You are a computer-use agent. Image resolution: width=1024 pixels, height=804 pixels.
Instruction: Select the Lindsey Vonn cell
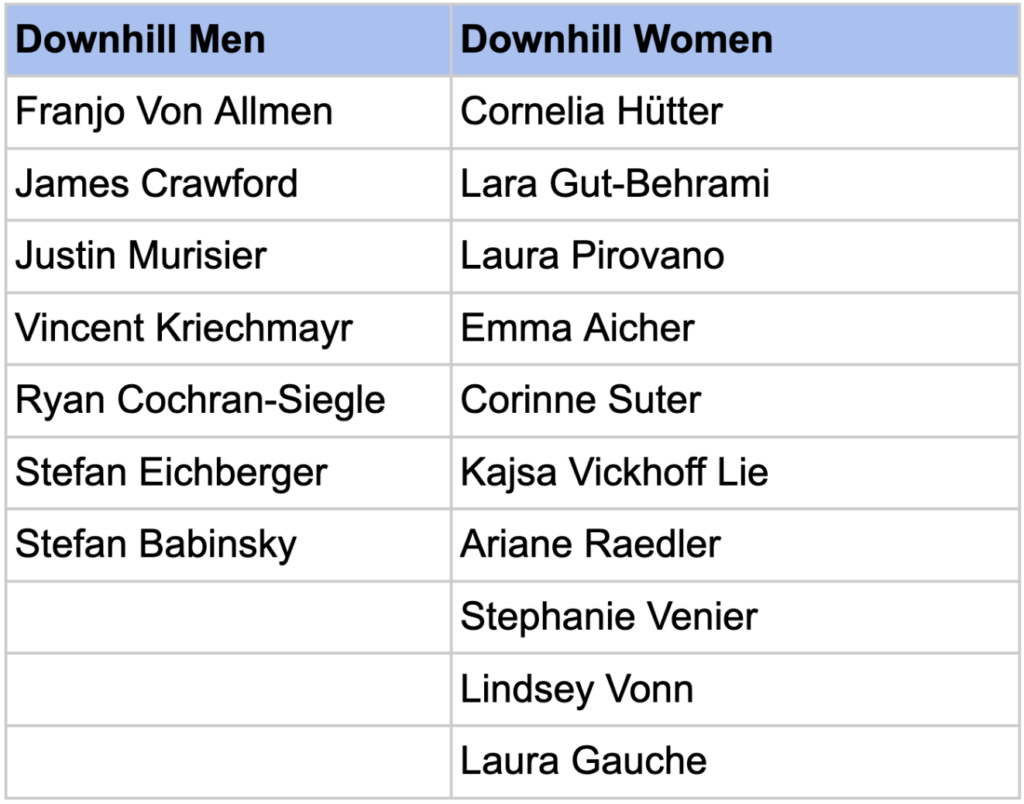576,689
